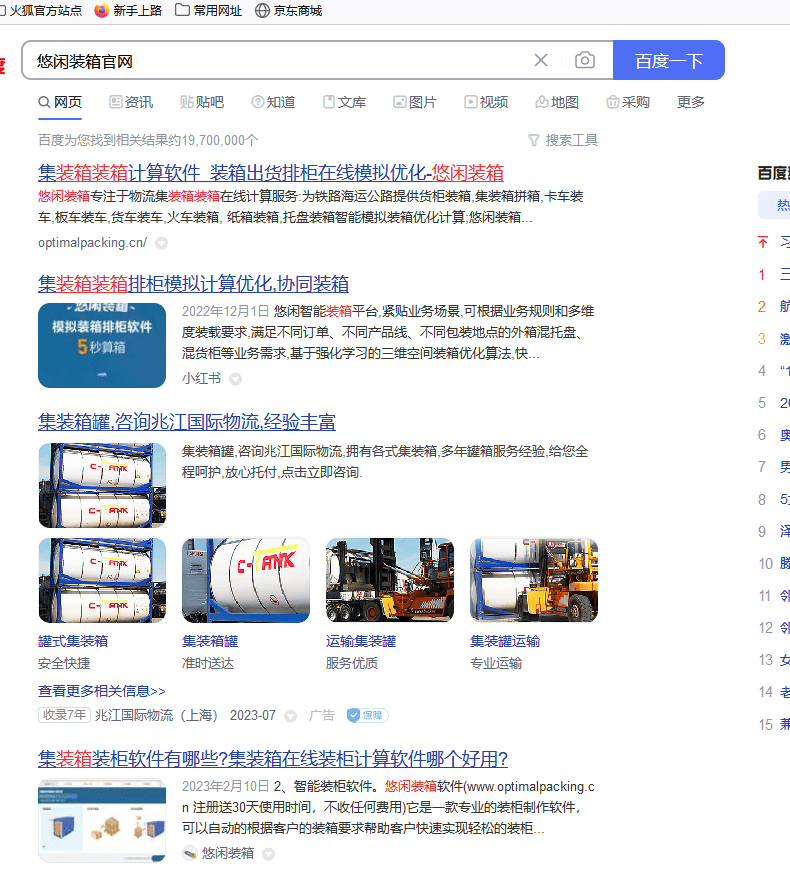This screenshot has height=878, width=790.
Task: Open 搜索工具 filter options
Action: coord(563,140)
